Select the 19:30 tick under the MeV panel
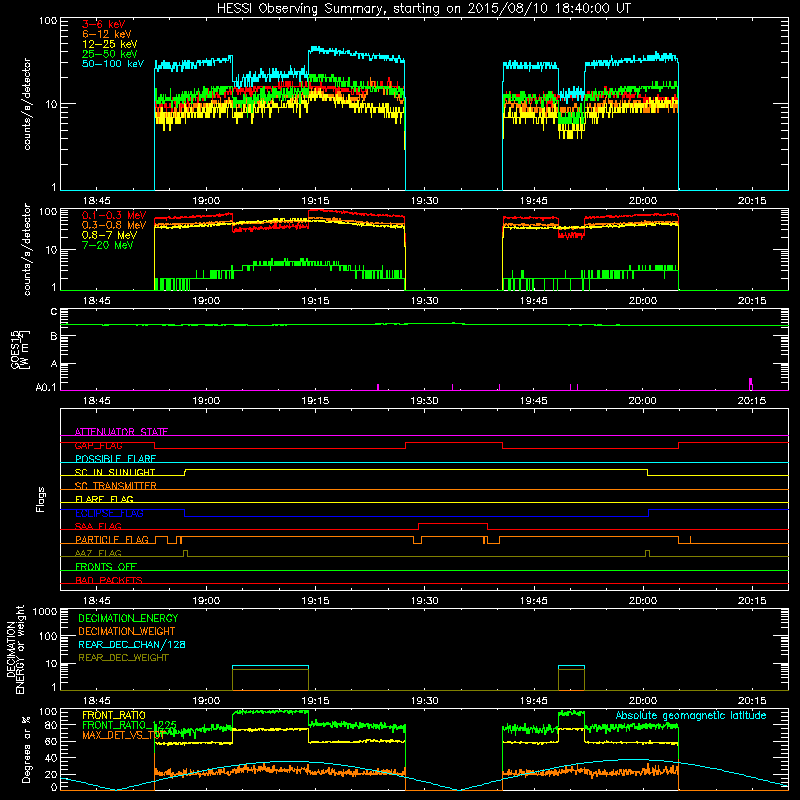Image resolution: width=800 pixels, height=800 pixels. tap(424, 301)
